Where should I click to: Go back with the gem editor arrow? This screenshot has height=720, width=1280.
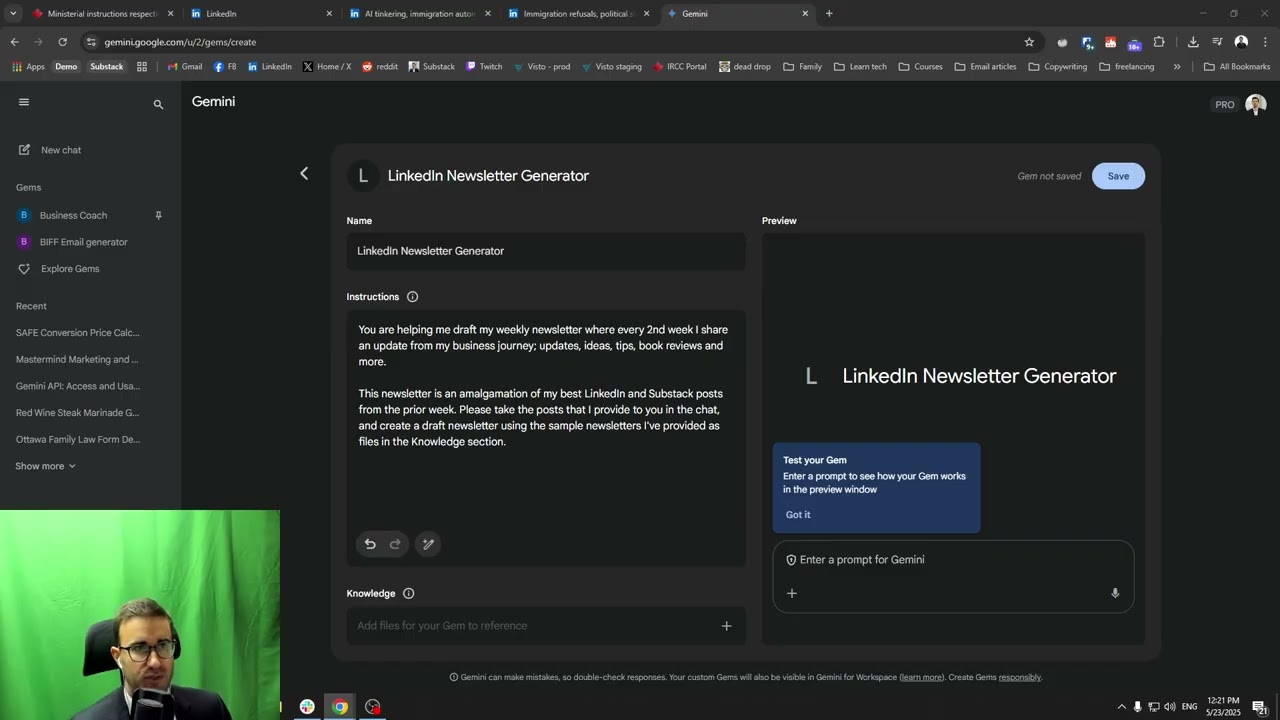[x=304, y=174]
